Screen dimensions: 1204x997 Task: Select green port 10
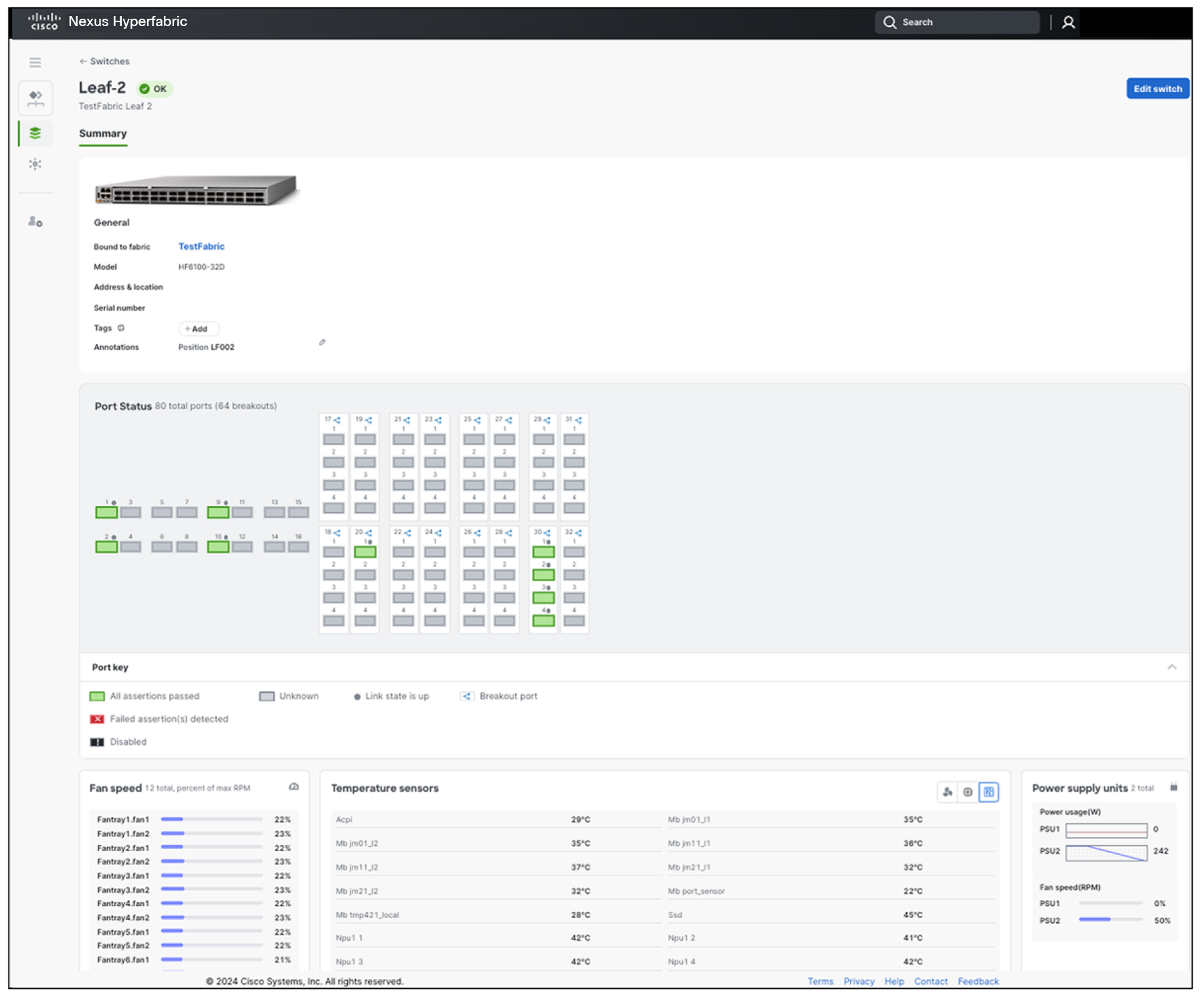[218, 546]
